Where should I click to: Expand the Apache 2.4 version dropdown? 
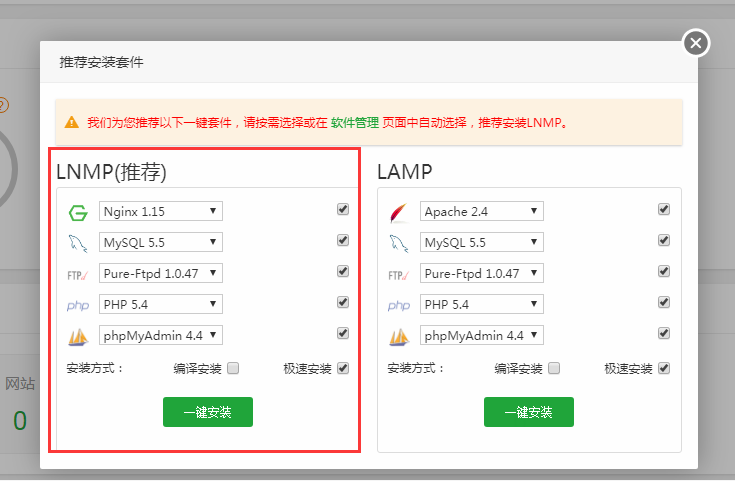point(482,211)
